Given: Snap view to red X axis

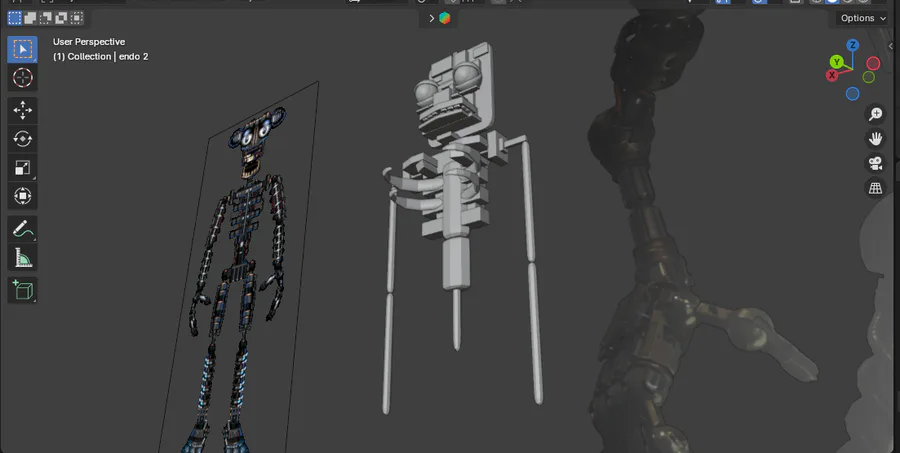Looking at the screenshot, I should (832, 75).
